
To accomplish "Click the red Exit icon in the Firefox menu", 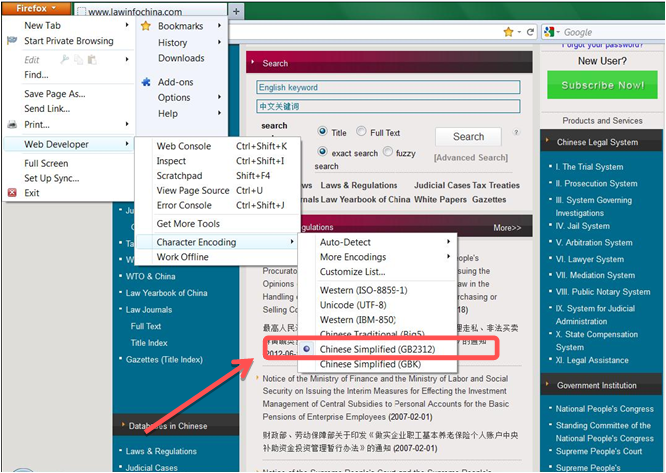I will pos(12,193).
